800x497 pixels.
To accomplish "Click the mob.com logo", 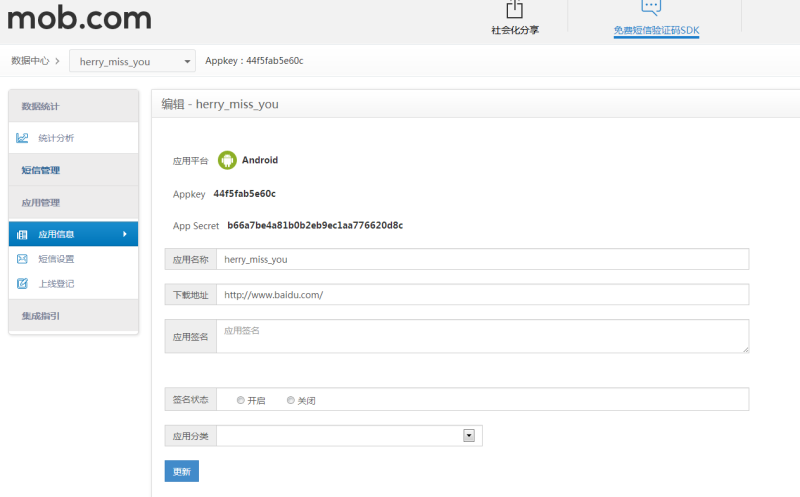I will click(x=80, y=17).
